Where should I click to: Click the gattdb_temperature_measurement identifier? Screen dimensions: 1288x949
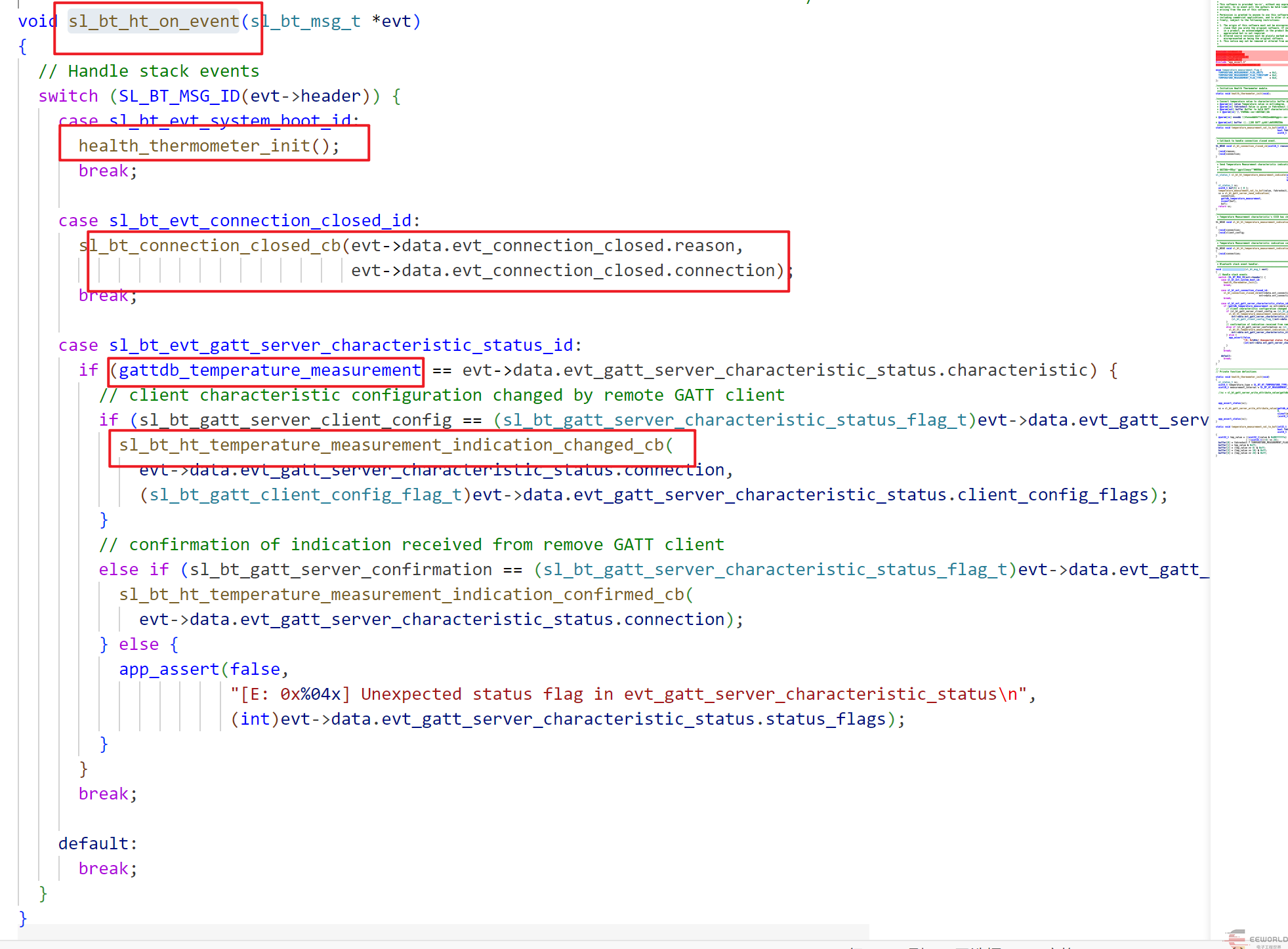coord(269,371)
